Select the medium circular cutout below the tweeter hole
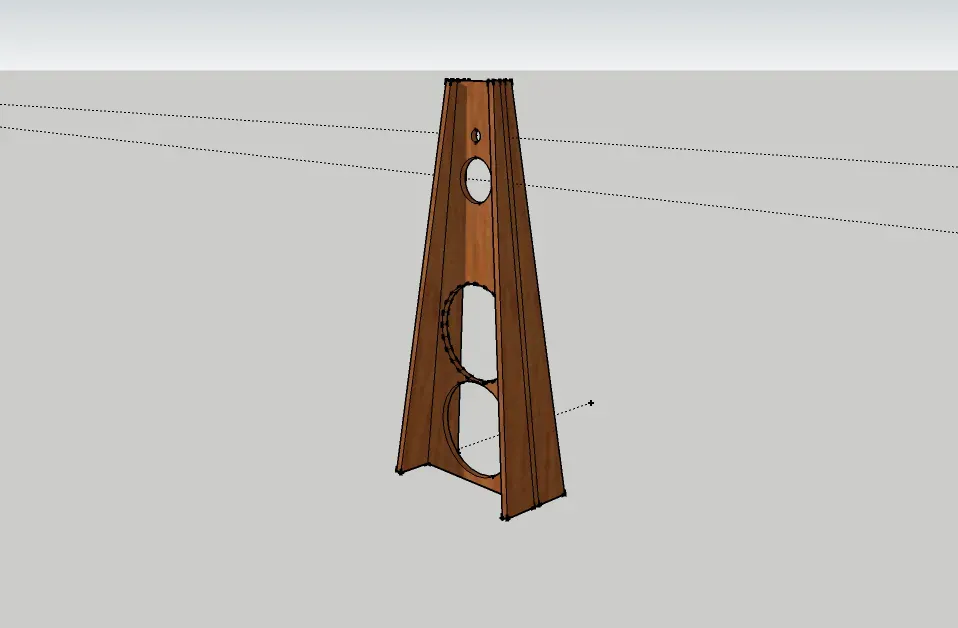Viewport: 958px width, 628px height. (x=478, y=180)
